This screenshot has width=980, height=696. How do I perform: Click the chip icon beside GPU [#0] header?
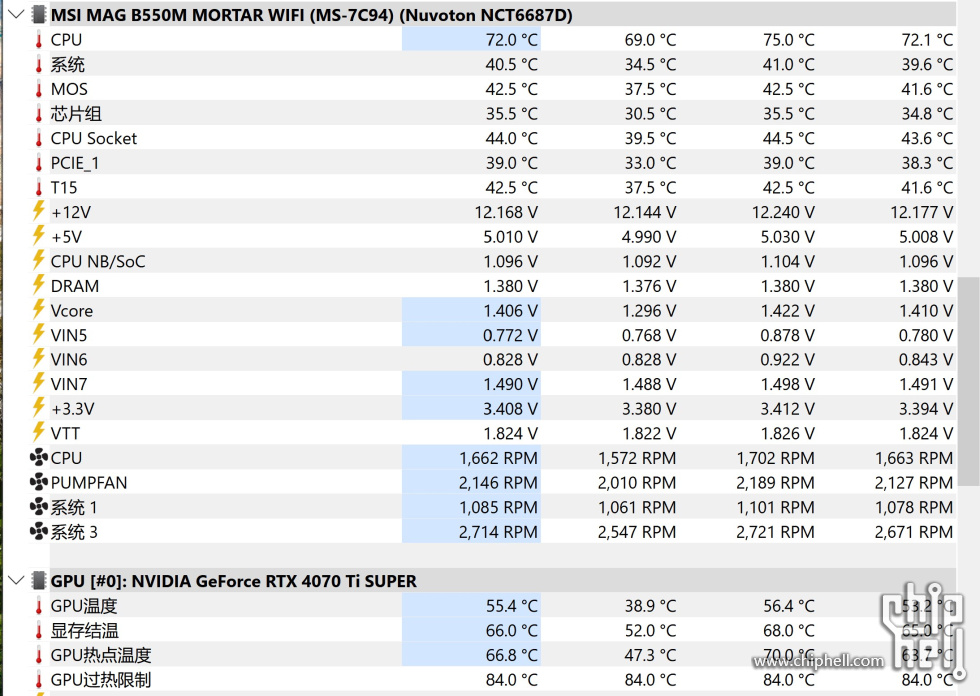click(x=39, y=580)
